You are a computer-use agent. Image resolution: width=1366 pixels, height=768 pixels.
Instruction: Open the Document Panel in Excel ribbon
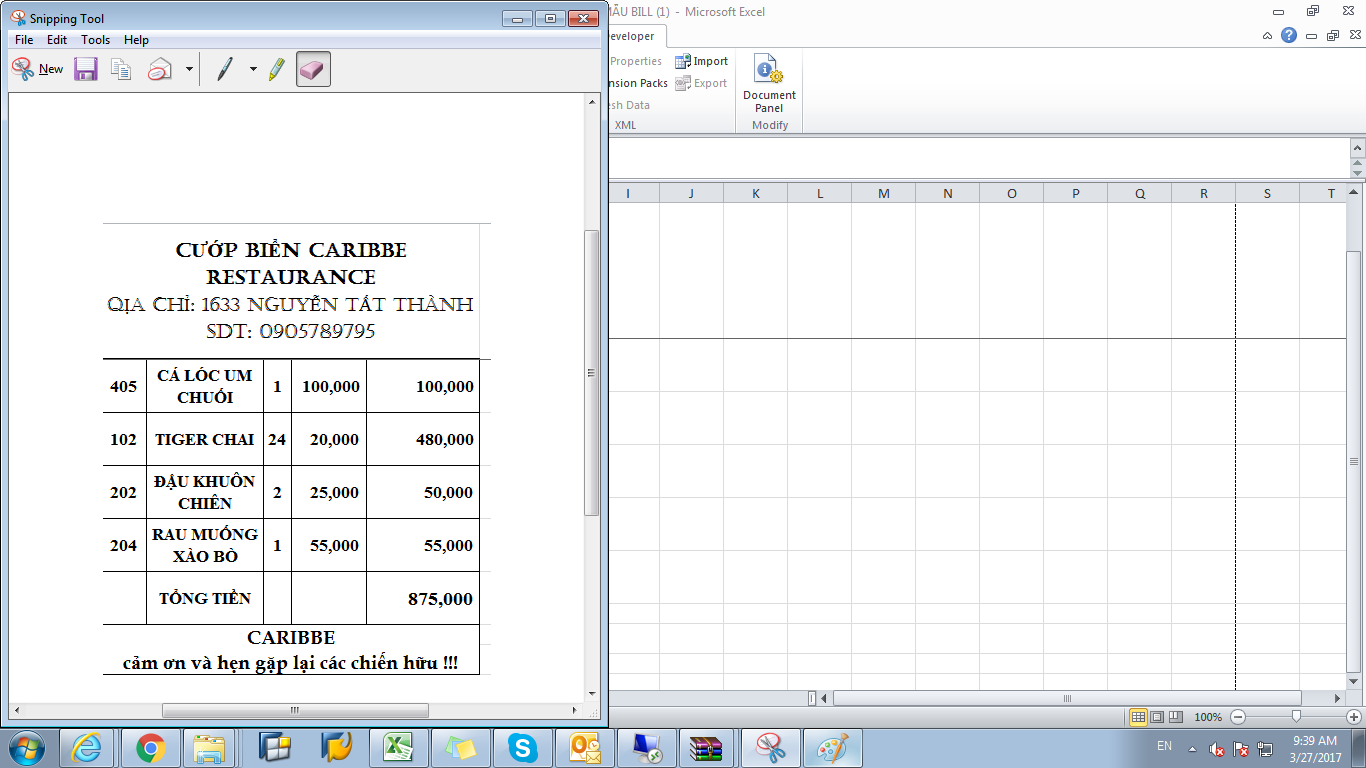pyautogui.click(x=769, y=84)
